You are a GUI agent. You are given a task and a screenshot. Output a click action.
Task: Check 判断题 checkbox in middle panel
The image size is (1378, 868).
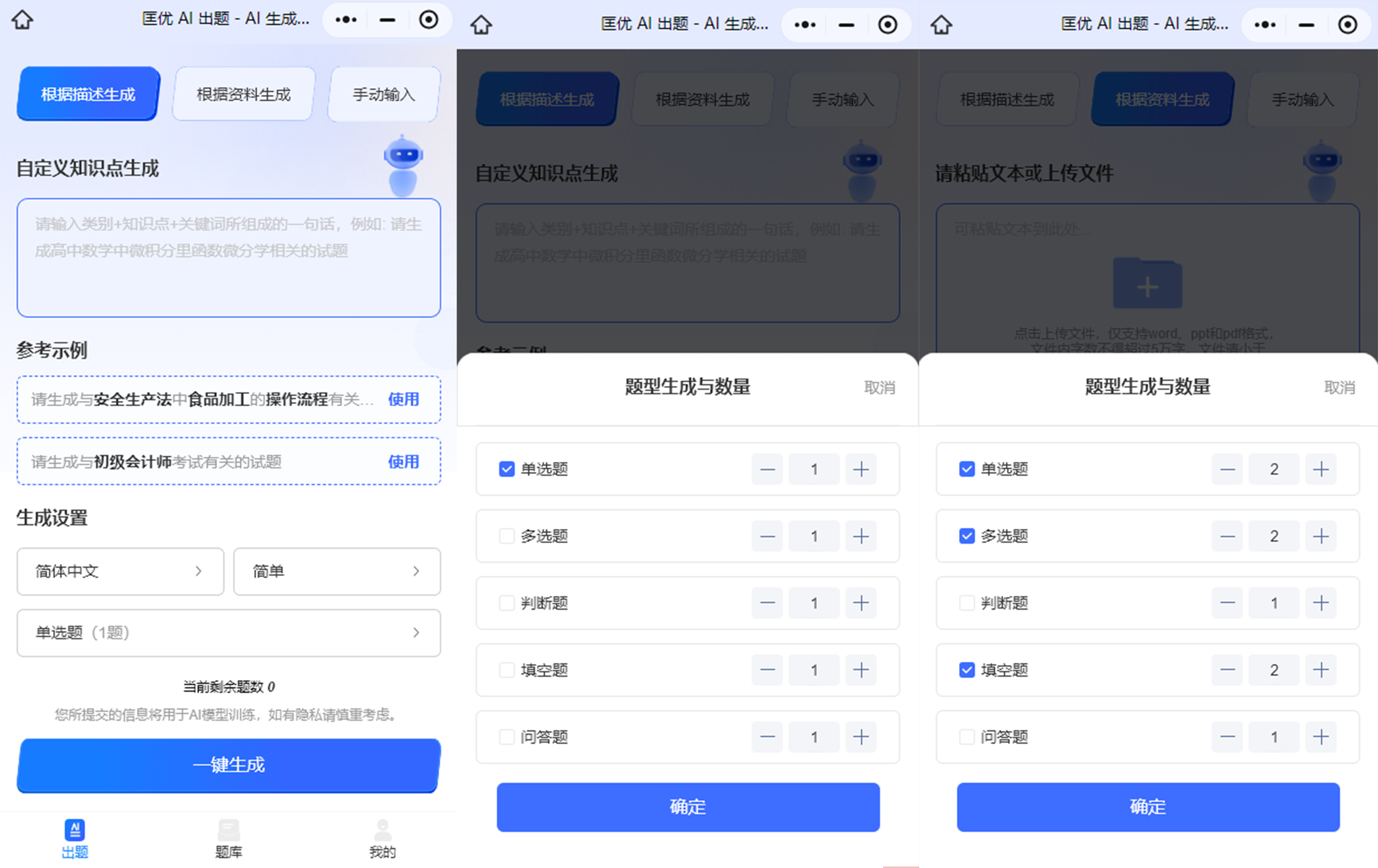click(506, 603)
